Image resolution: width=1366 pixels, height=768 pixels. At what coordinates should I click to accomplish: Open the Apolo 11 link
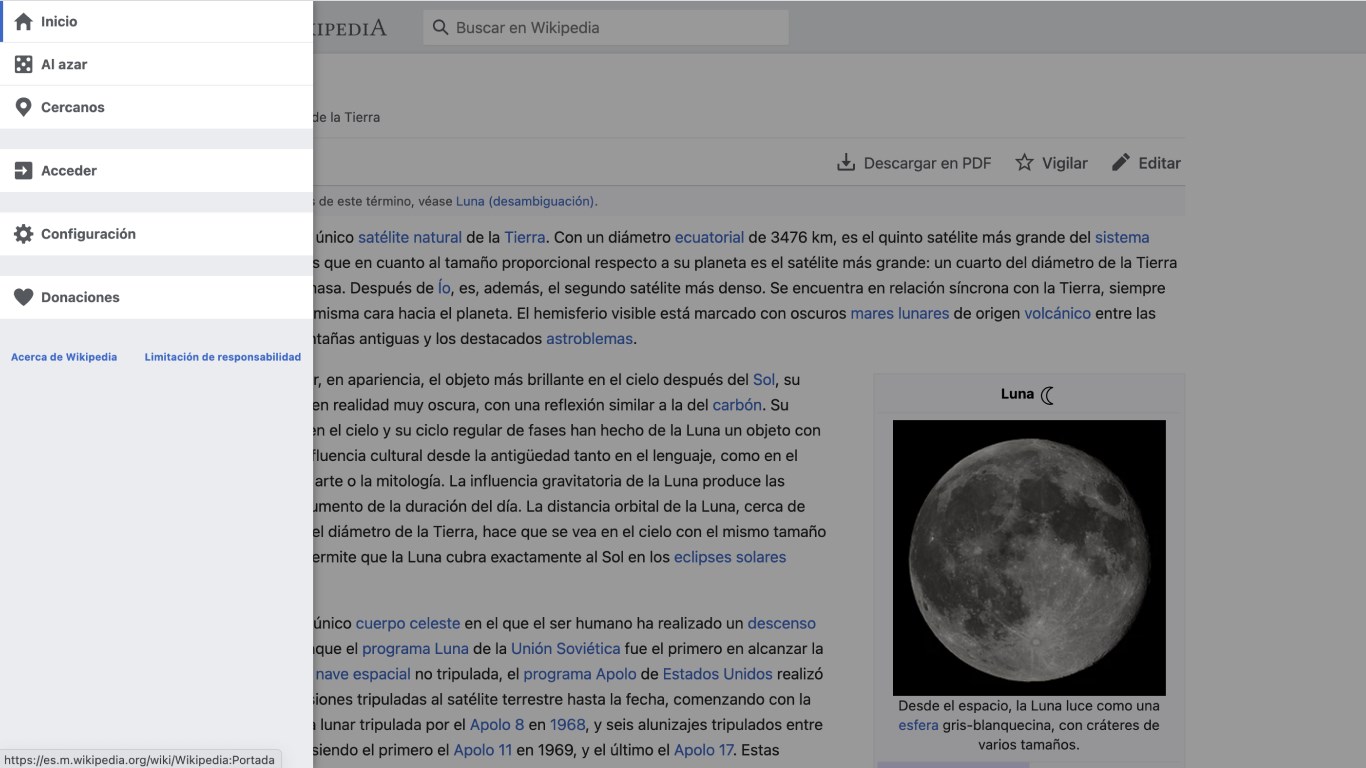(x=483, y=750)
